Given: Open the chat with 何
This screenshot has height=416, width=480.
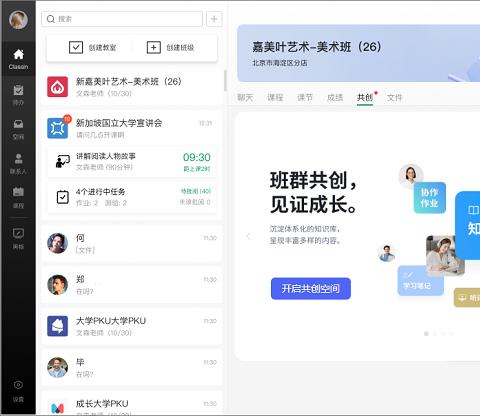Looking at the screenshot, I should 132,243.
